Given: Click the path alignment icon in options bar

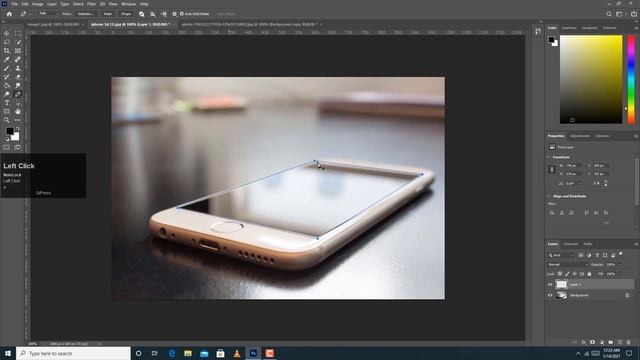Looking at the screenshot, I should pyautogui.click(x=153, y=14).
